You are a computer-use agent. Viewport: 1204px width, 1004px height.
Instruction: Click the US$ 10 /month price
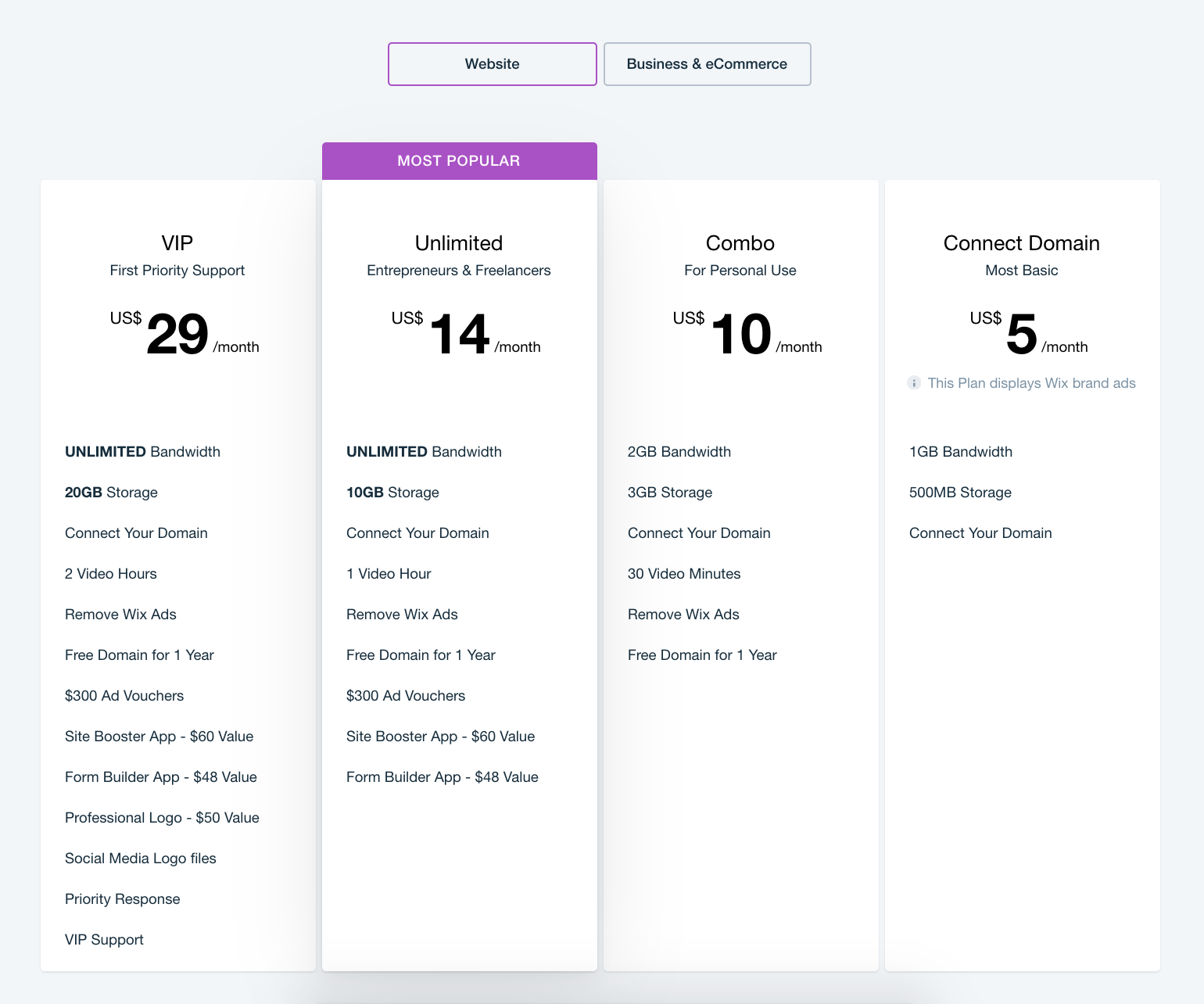point(747,334)
